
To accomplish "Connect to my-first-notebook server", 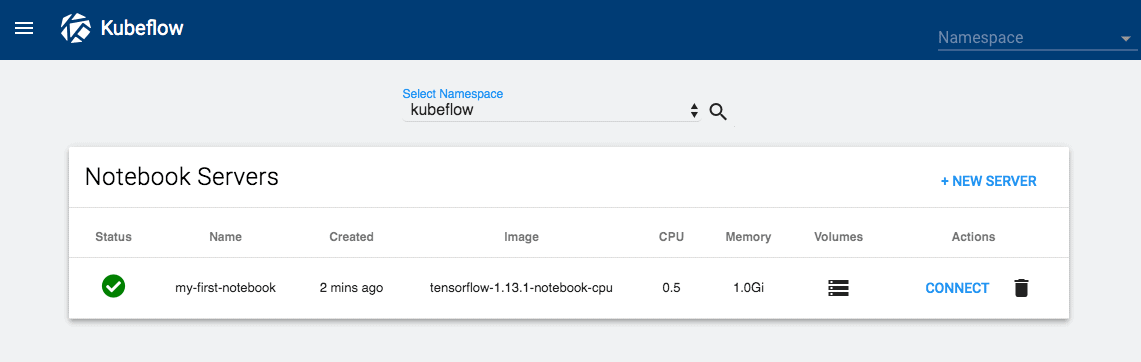I will 957,288.
